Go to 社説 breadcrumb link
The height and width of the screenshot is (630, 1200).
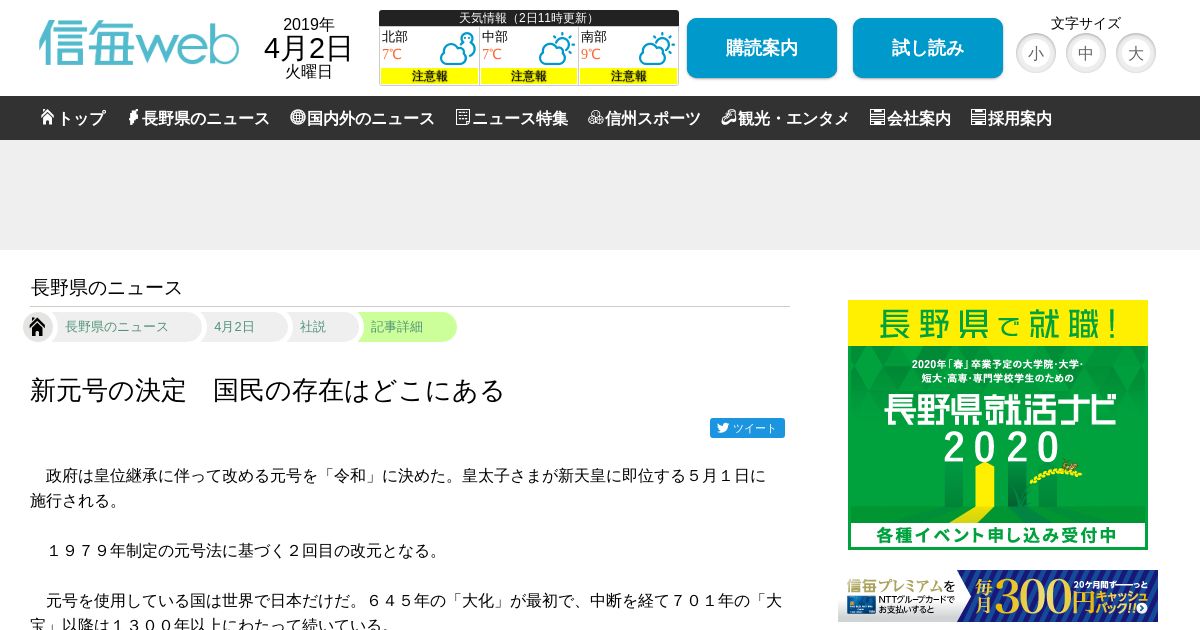tap(313, 327)
